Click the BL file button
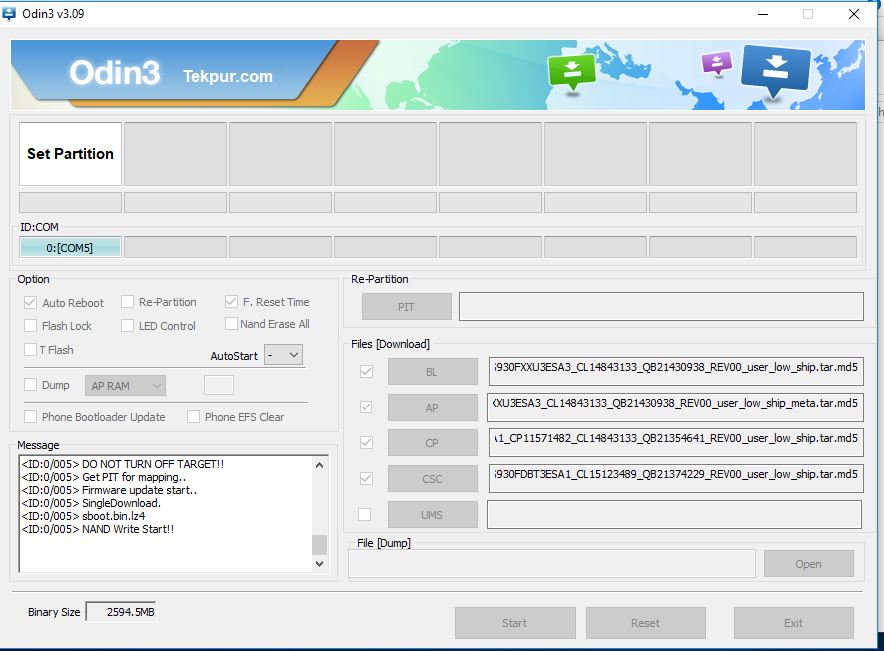This screenshot has width=884, height=651. pyautogui.click(x=432, y=372)
